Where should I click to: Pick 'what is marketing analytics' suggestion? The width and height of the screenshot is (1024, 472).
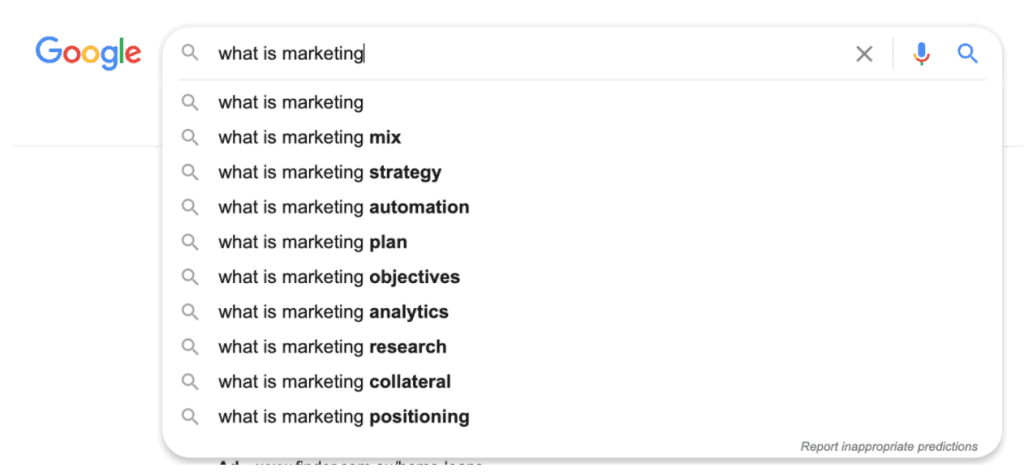click(x=333, y=312)
